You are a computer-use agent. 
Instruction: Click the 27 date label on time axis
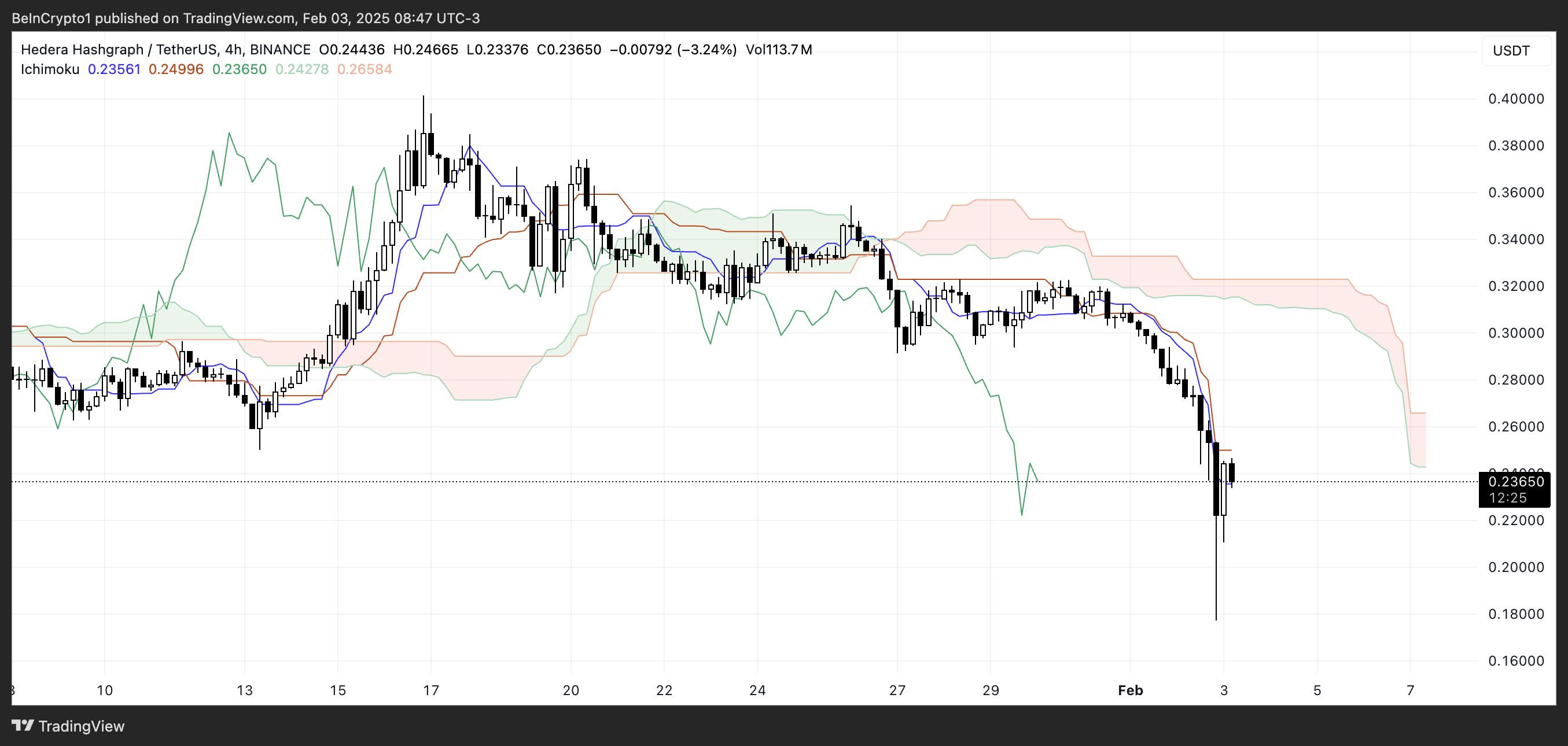[x=897, y=690]
